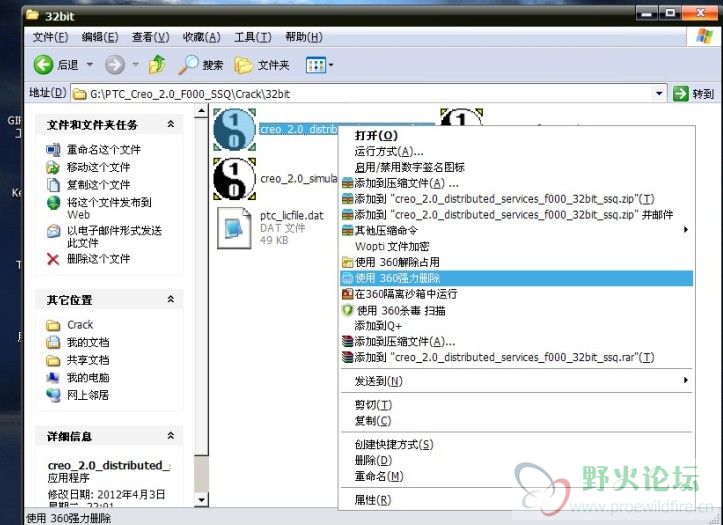This screenshot has height=525, width=723.
Task: Choose Create shortcut (创建快捷方式) entry
Action: click(x=516, y=444)
